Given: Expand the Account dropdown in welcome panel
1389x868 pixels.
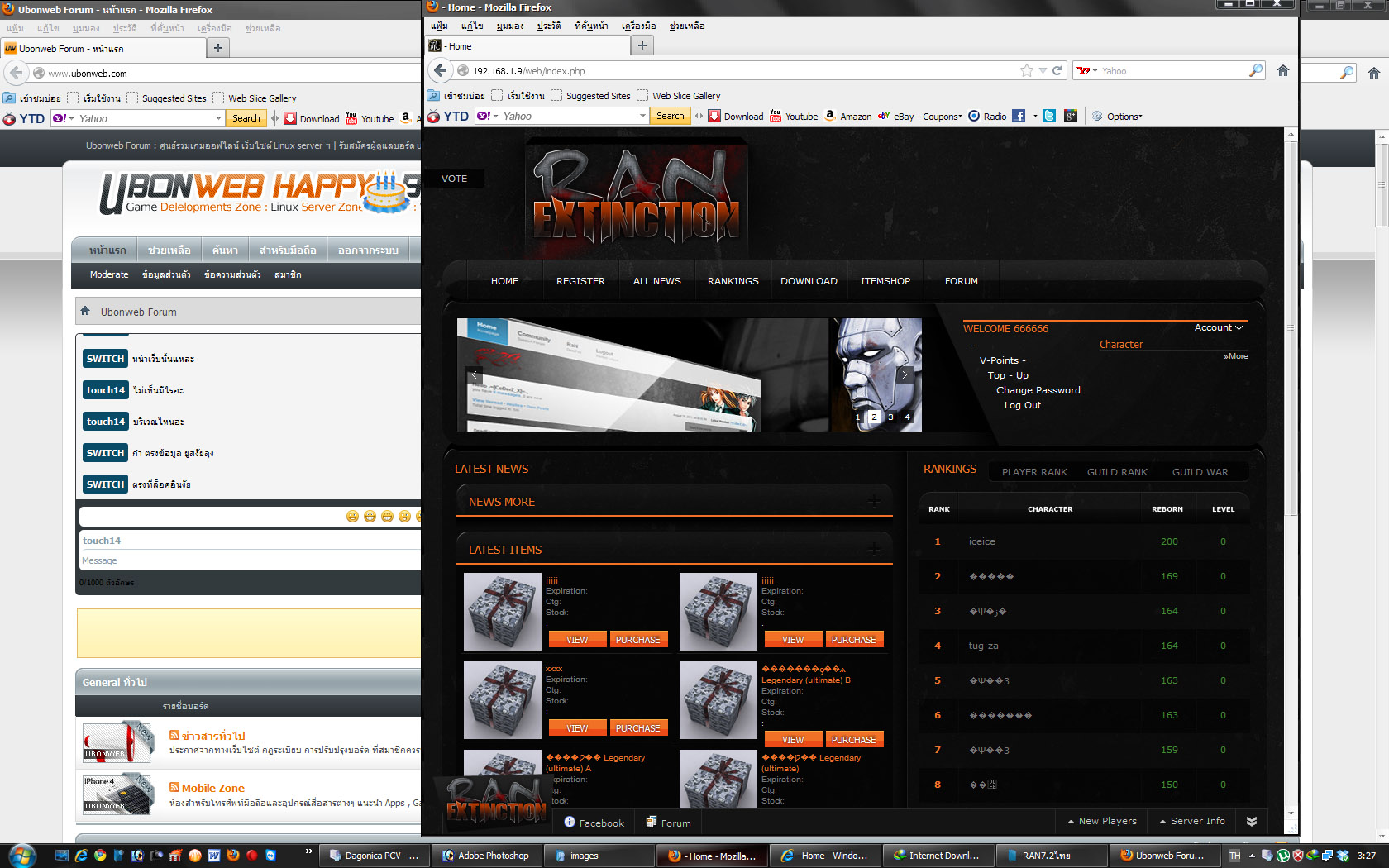Looking at the screenshot, I should coord(1219,328).
